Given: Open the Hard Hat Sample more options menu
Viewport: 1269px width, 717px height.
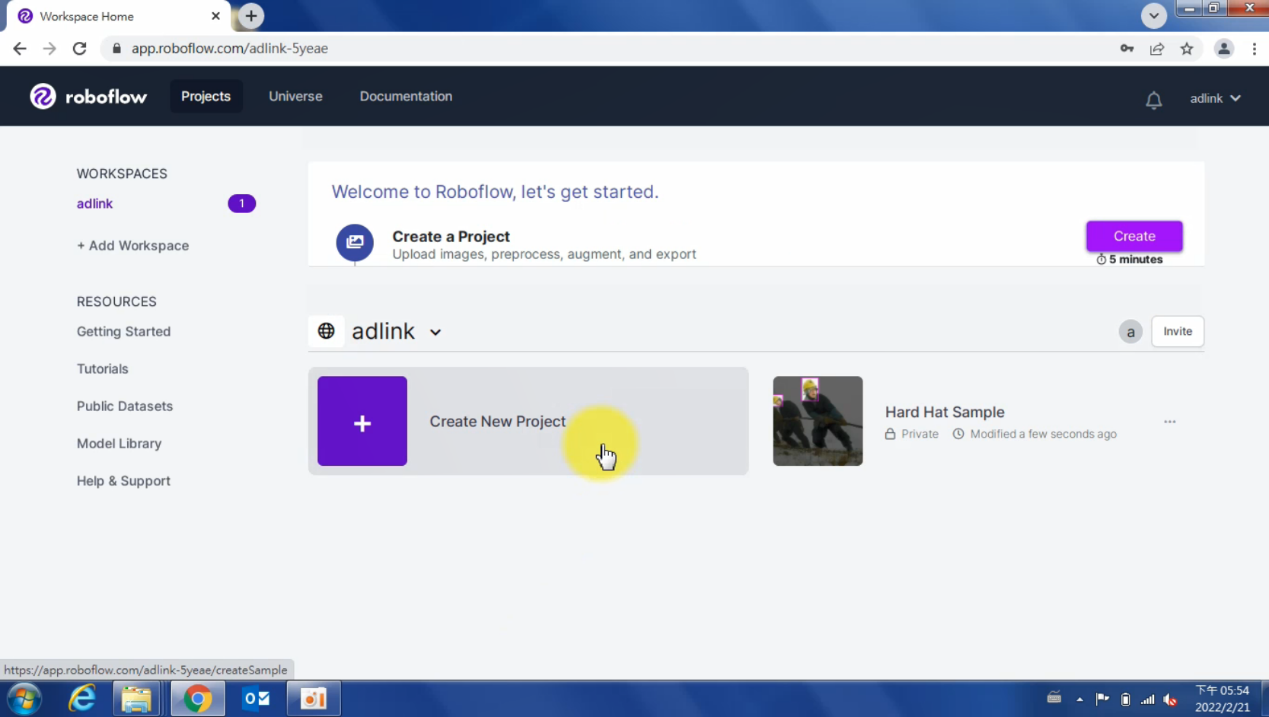Looking at the screenshot, I should pos(1169,422).
